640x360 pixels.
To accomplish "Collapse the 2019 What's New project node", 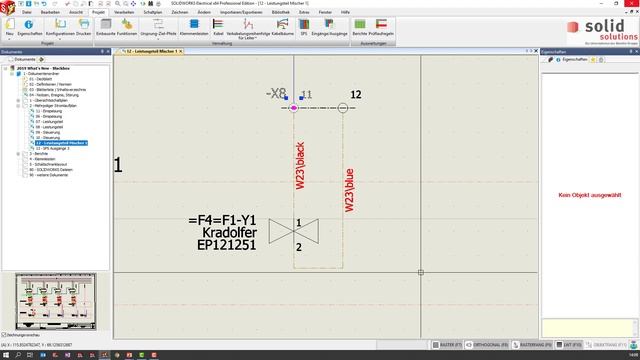I will point(6,68).
